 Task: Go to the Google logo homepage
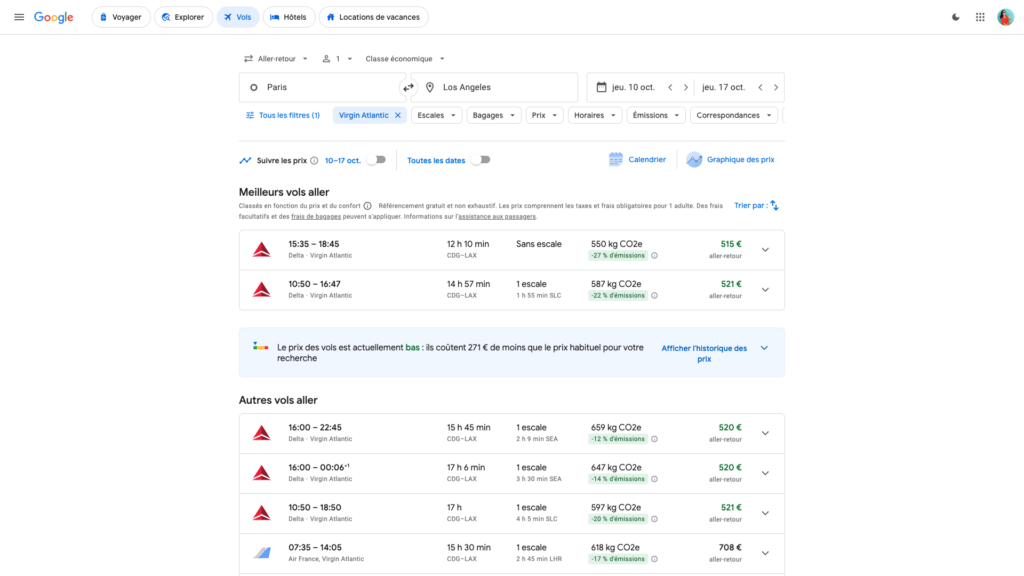(54, 18)
